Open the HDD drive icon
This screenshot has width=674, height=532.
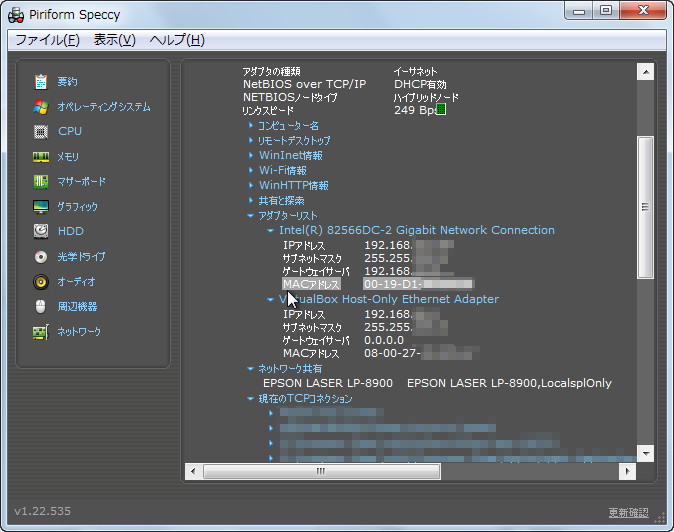click(41, 231)
